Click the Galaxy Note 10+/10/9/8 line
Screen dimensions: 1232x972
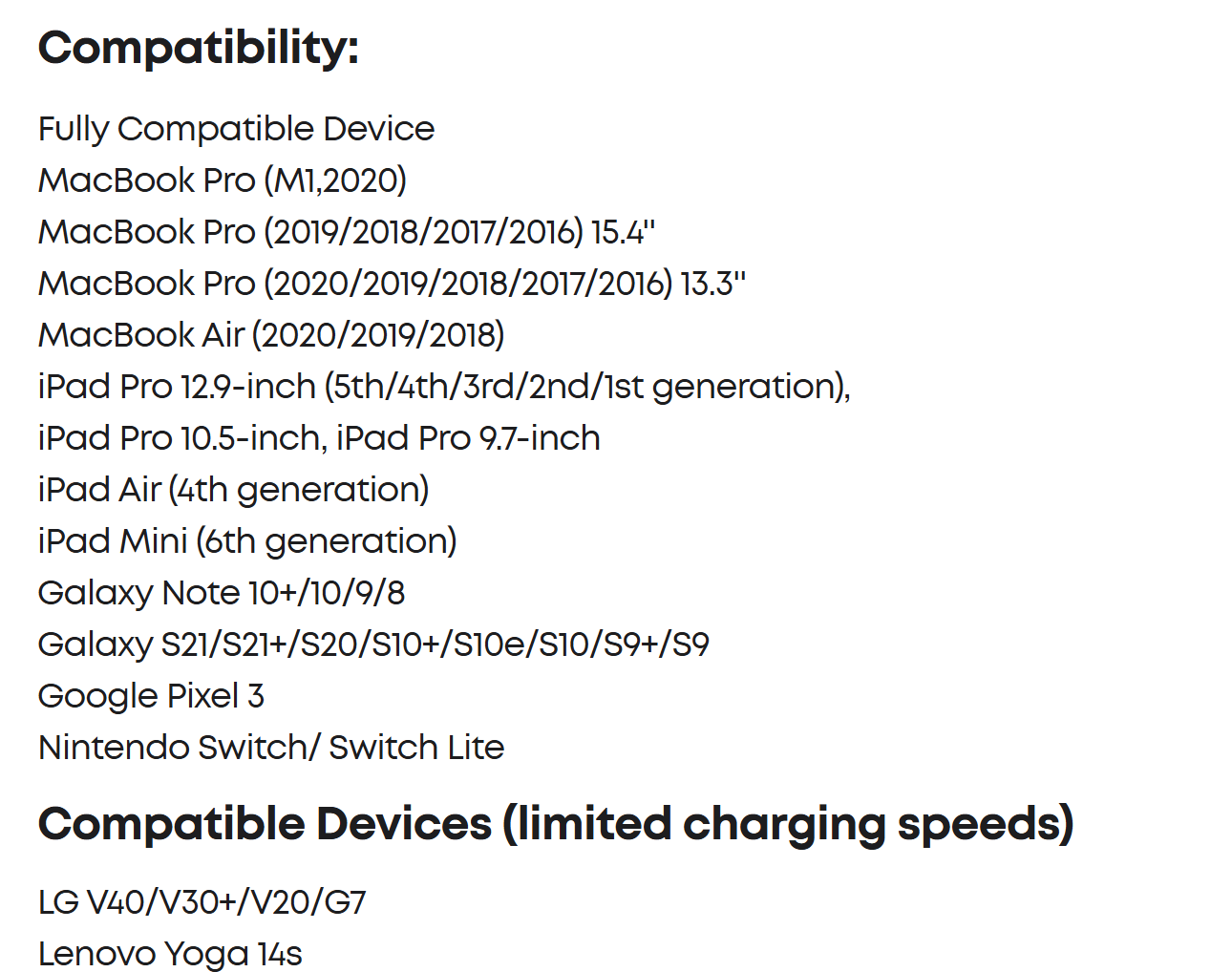click(221, 593)
